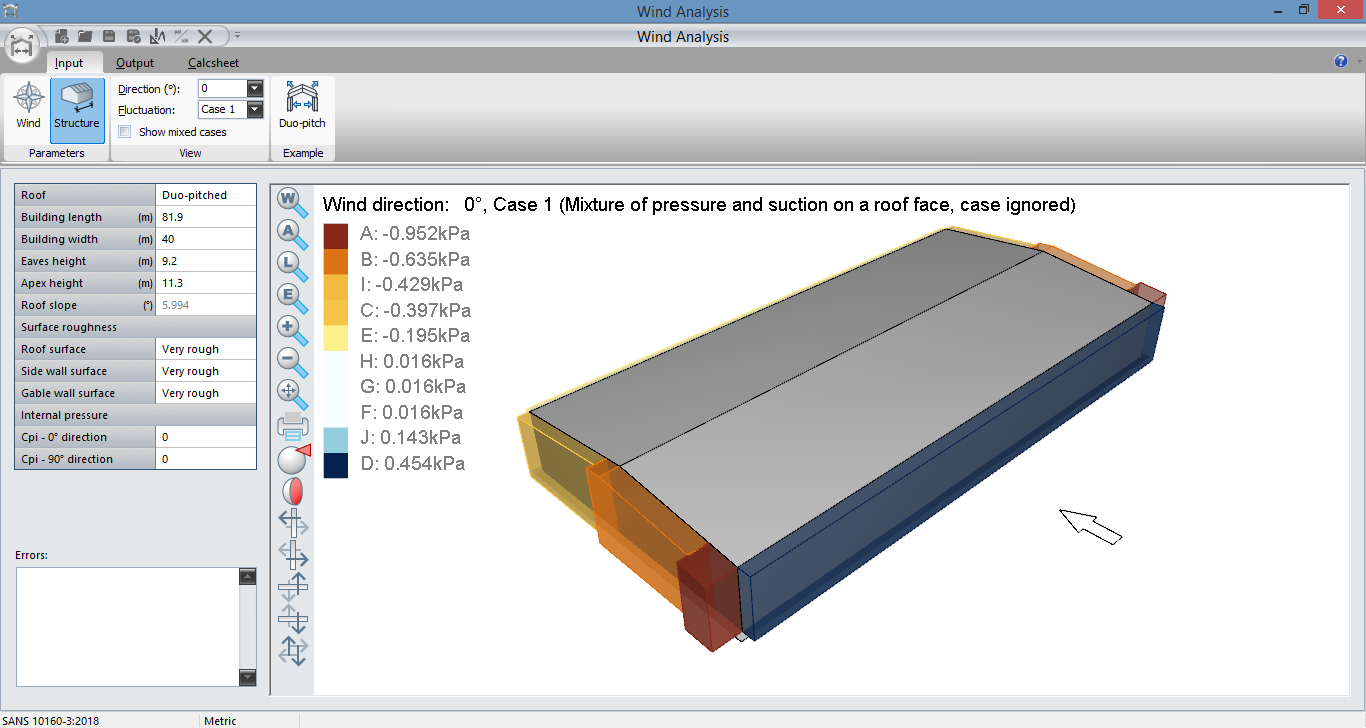Click the Building length value field
Screen dimensions: 1366x728
click(206, 217)
